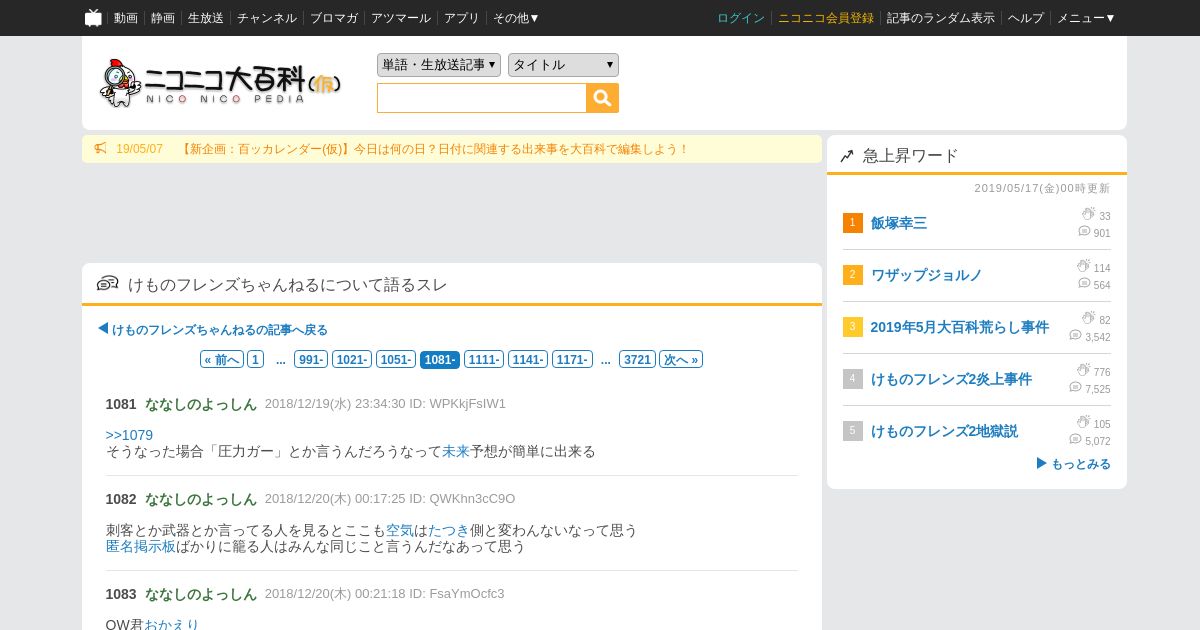Open the 静画 menu item
Viewport: 1200px width, 630px height.
click(163, 18)
